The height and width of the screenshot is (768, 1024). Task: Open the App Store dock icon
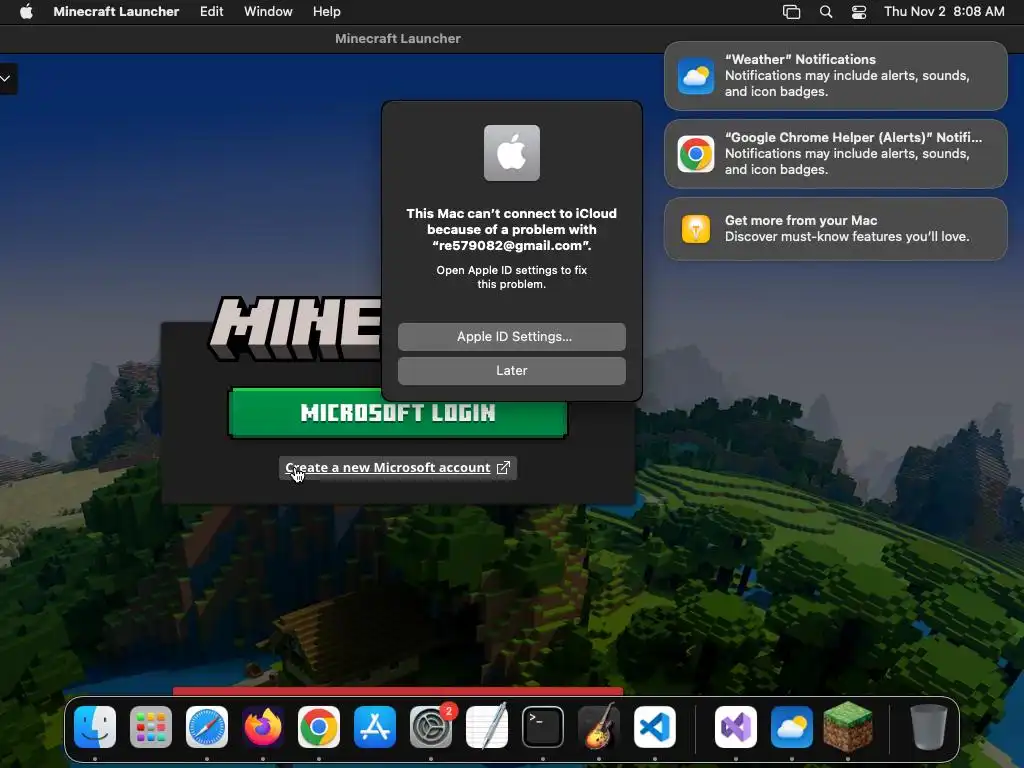[375, 726]
